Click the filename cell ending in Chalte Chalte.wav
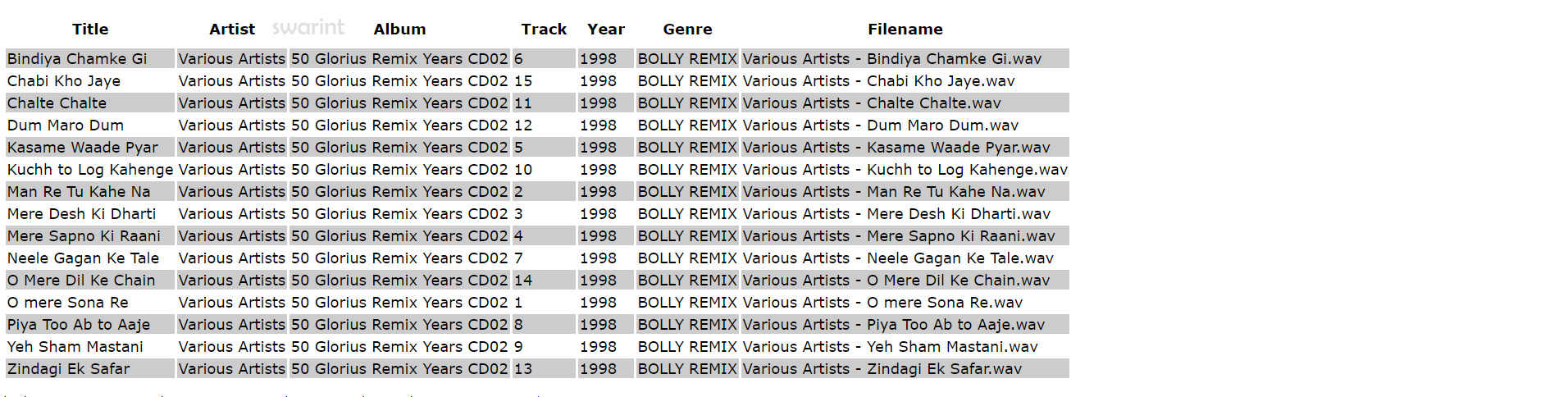Screen dimensions: 1568x397 coord(872,103)
